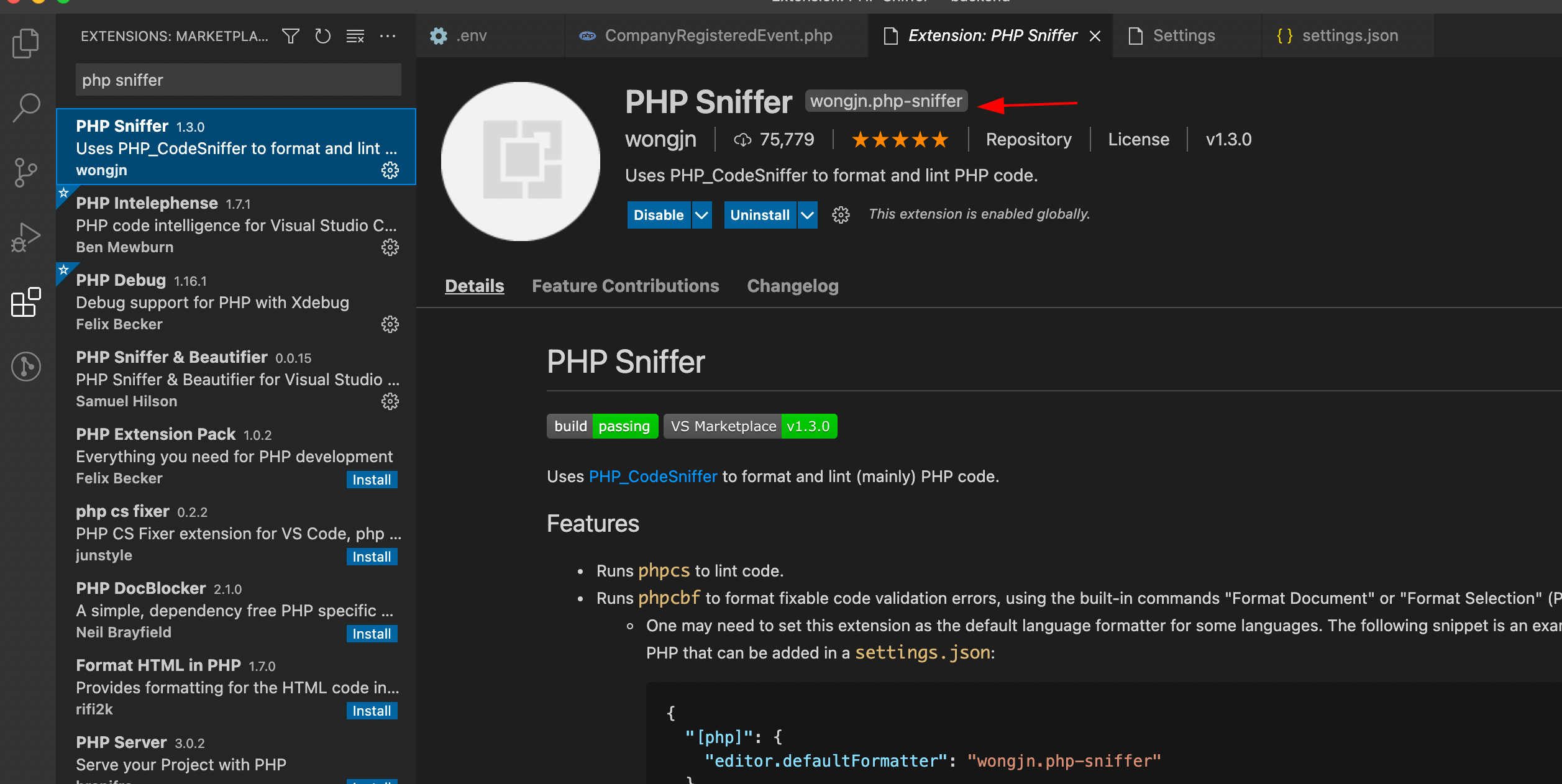The height and width of the screenshot is (784, 1562).
Task: Click the PHP_CodeSniffer hyperlink in description
Action: [652, 475]
